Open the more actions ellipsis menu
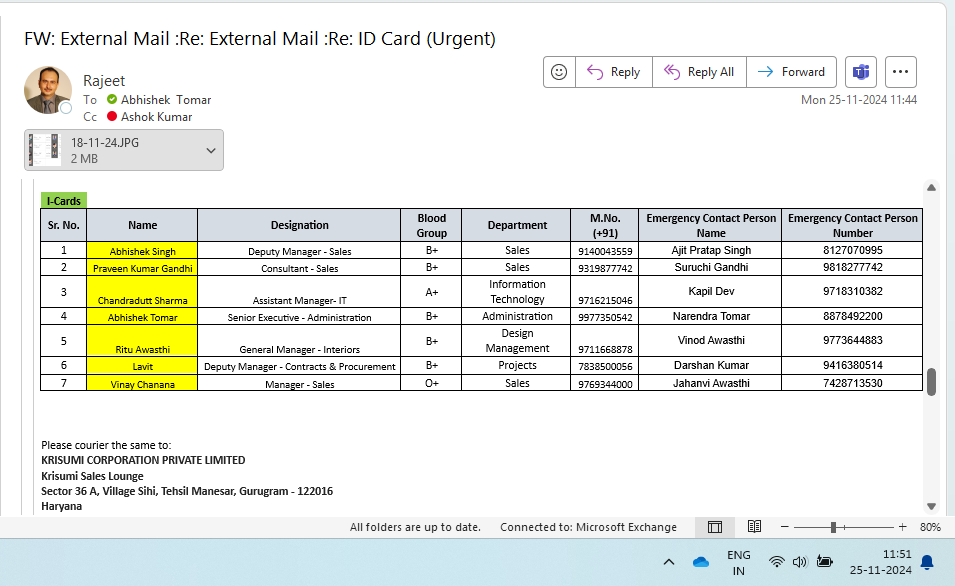 click(x=901, y=72)
